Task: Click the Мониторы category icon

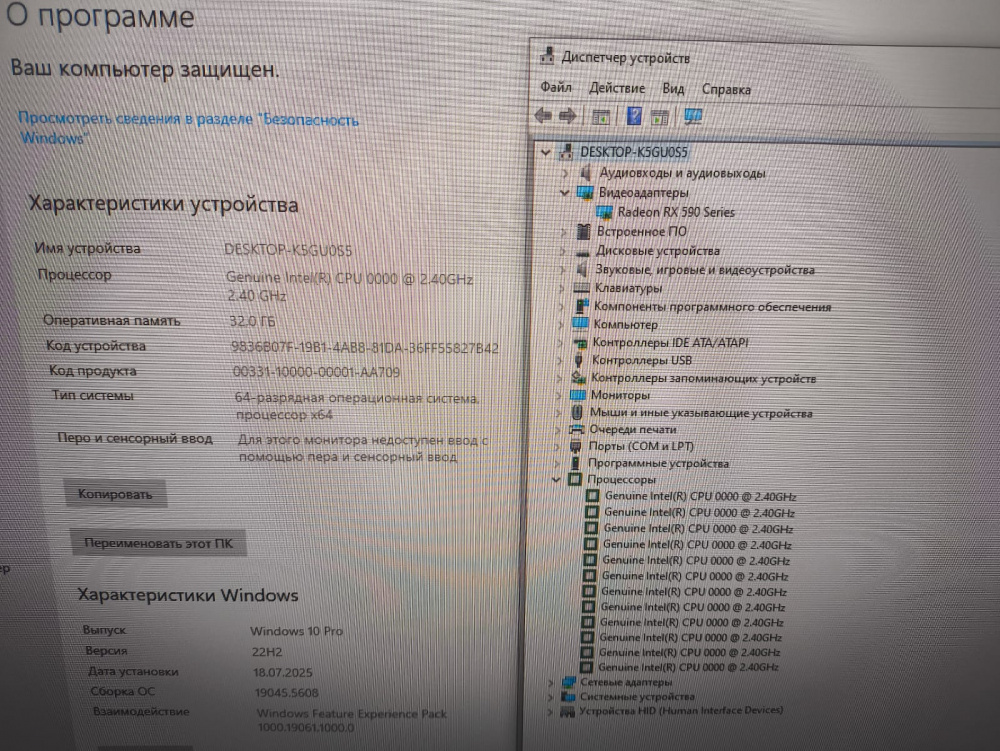Action: click(x=579, y=395)
